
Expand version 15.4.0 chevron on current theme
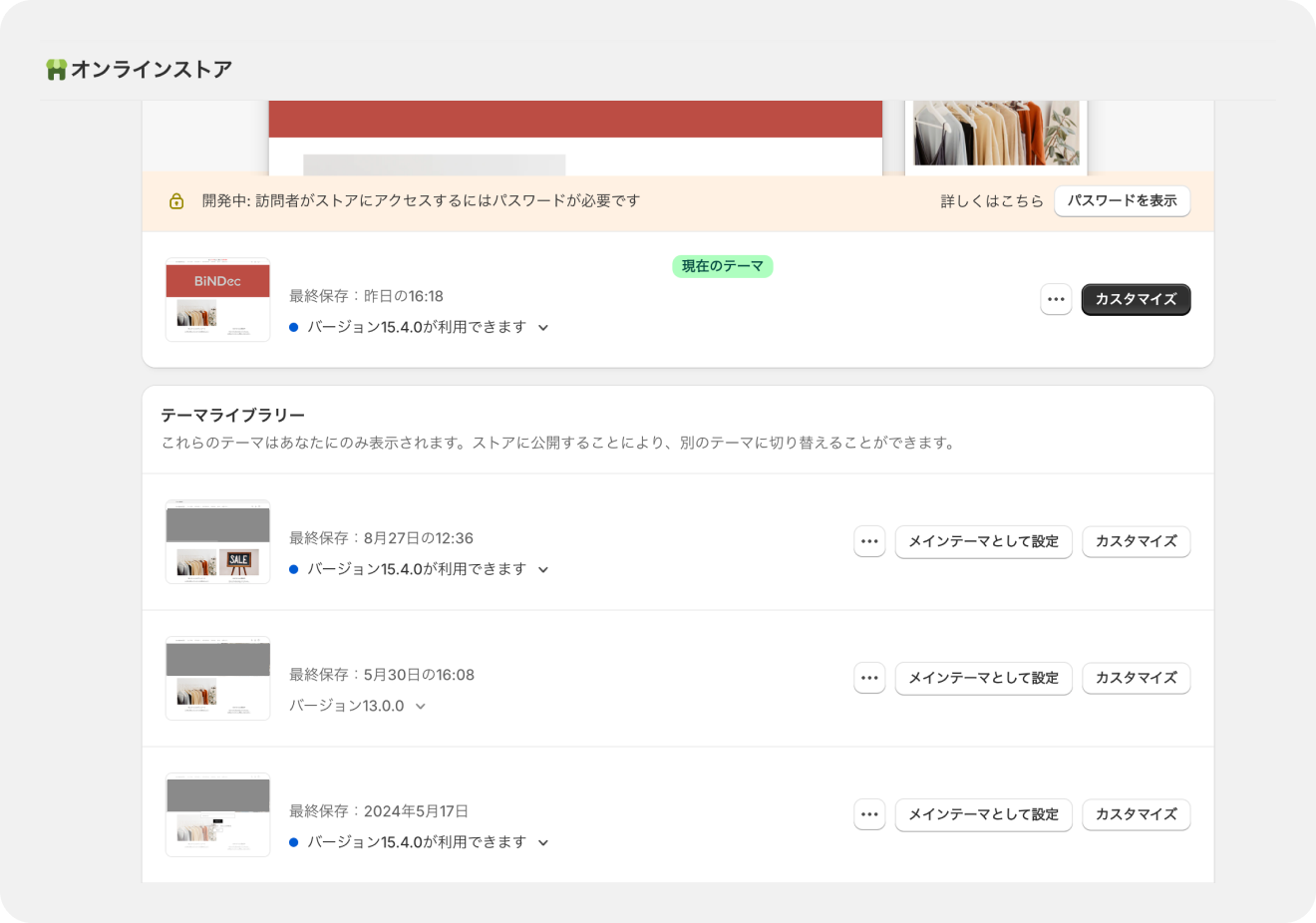click(x=543, y=328)
